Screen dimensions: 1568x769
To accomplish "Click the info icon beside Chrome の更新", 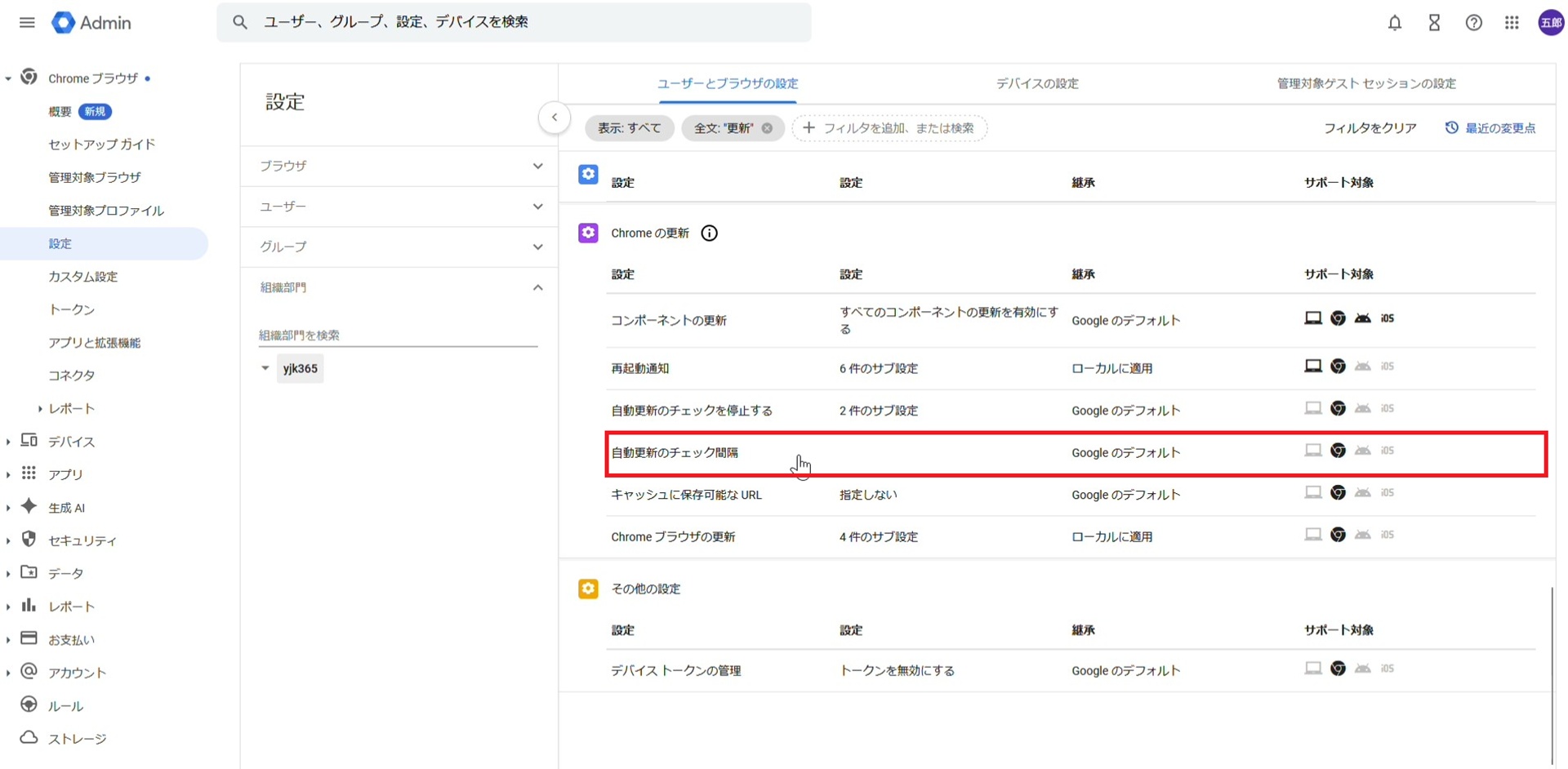I will [x=709, y=233].
